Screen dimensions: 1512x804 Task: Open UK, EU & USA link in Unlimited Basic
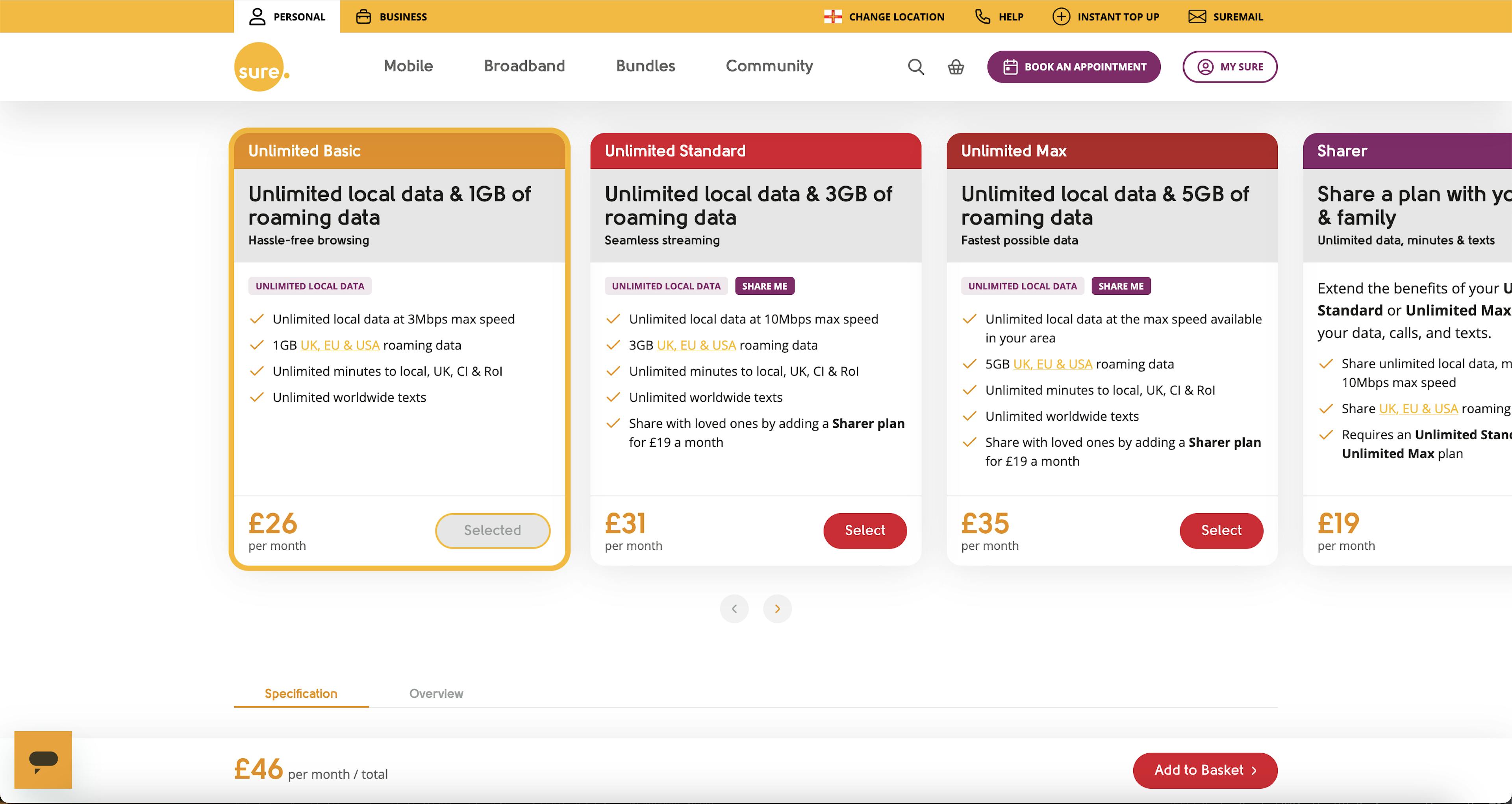pyautogui.click(x=340, y=346)
